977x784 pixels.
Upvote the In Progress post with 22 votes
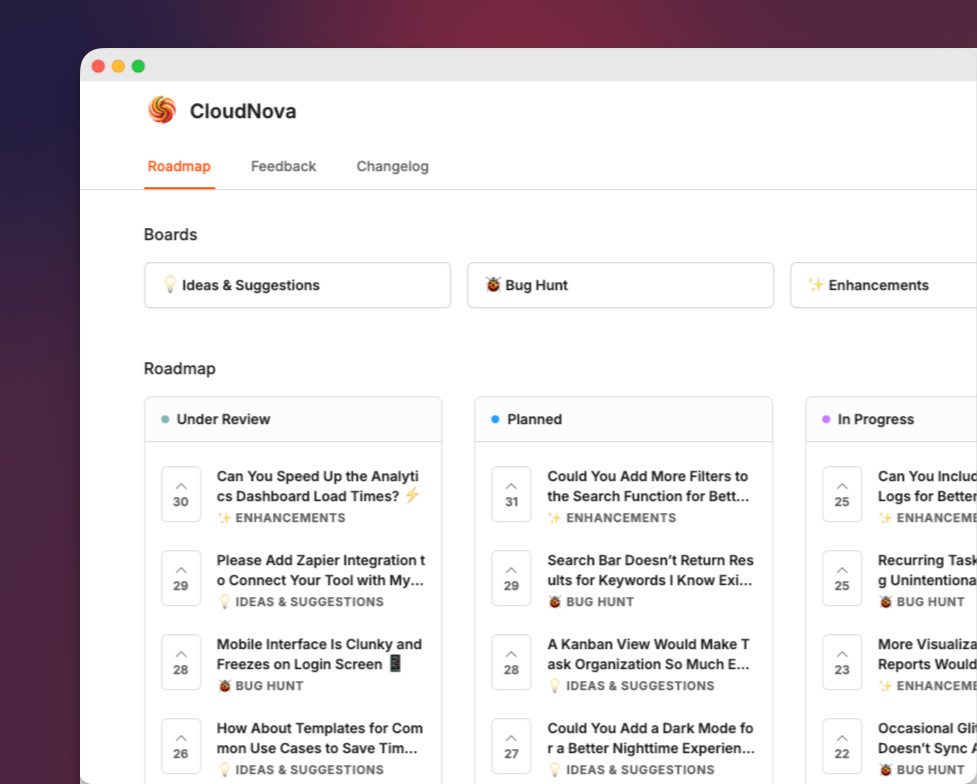[842, 747]
